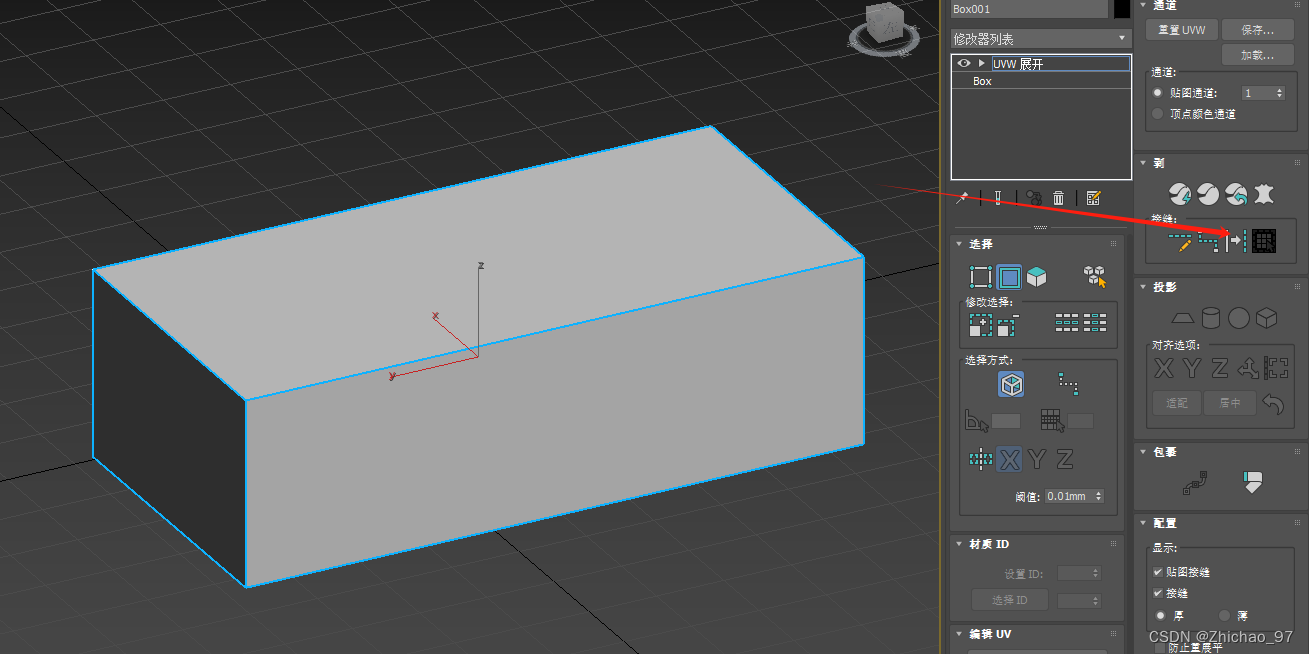Image resolution: width=1309 pixels, height=654 pixels.
Task: Select the Edit Seams pencil tool
Action: coord(1181,241)
